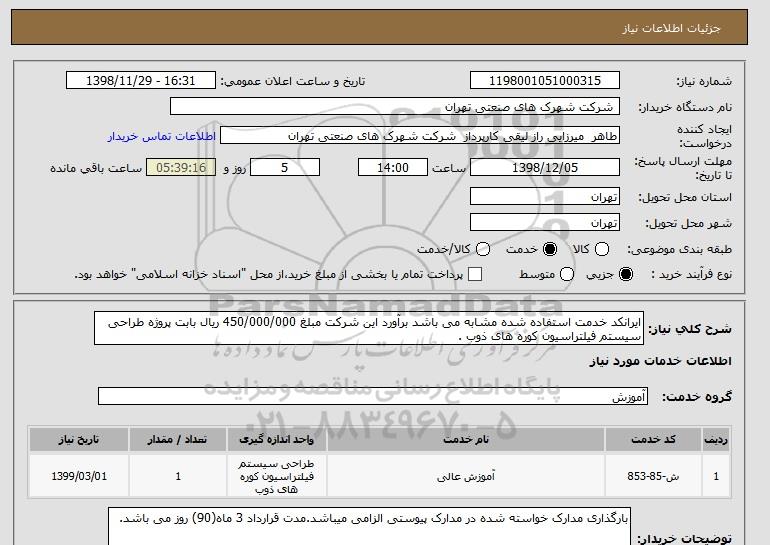Click the date cell 1399/03/01
The image size is (770, 545).
click(79, 476)
